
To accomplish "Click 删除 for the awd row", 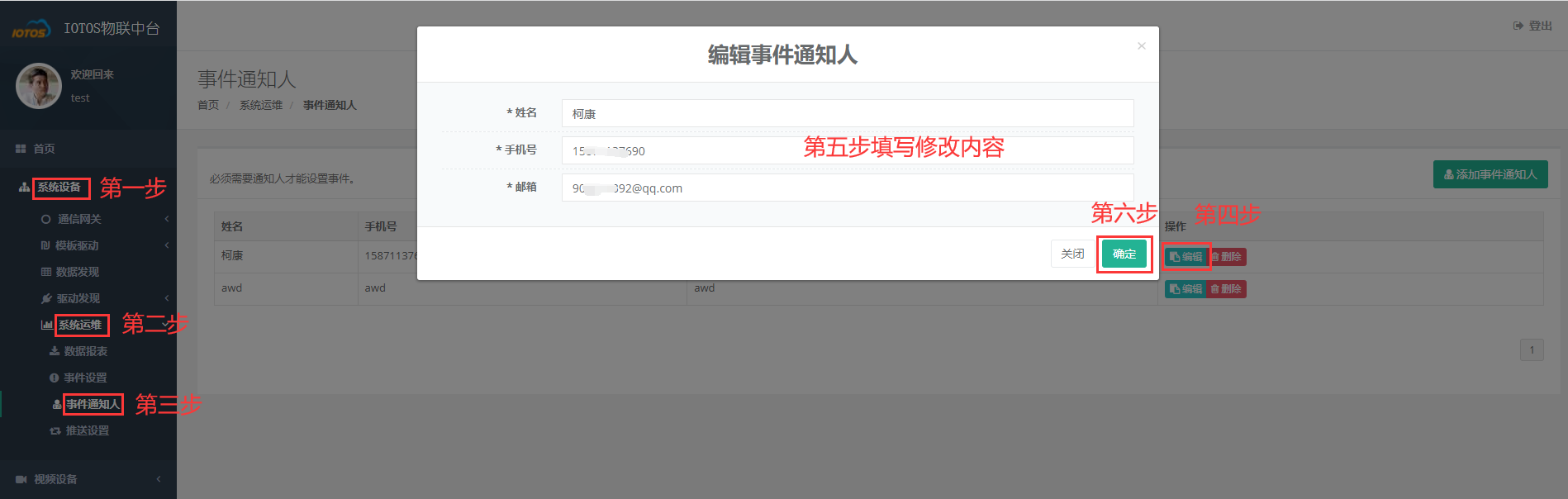I will coord(1226,289).
